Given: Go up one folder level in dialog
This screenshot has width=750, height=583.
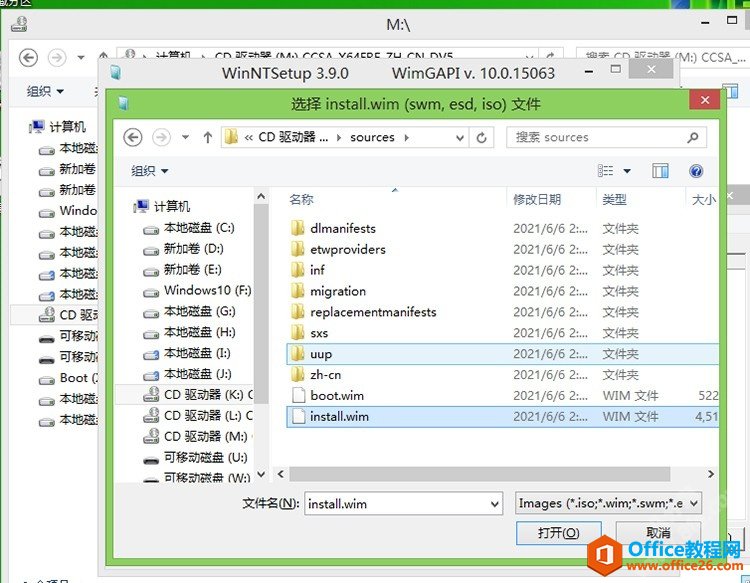Looking at the screenshot, I should tap(208, 138).
